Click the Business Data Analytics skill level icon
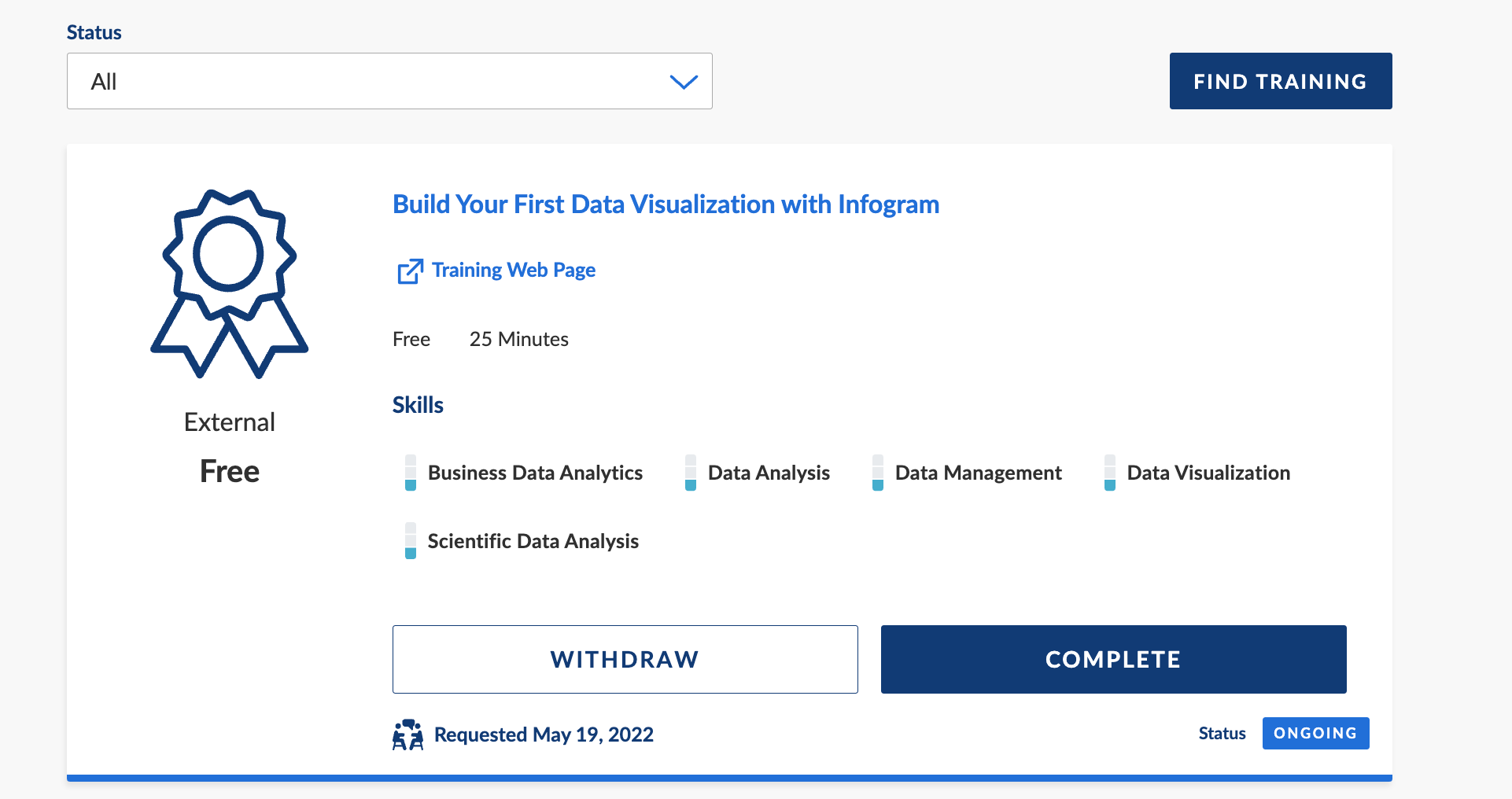Image resolution: width=1512 pixels, height=799 pixels. point(411,473)
